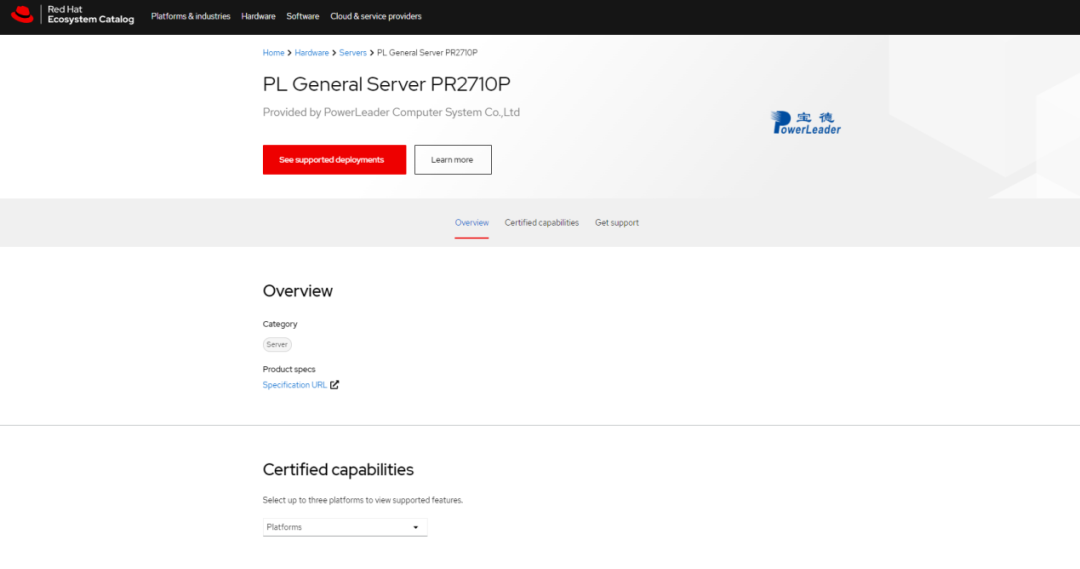Open the Hardware navigation menu
This screenshot has height=569, width=1080.
tap(258, 17)
